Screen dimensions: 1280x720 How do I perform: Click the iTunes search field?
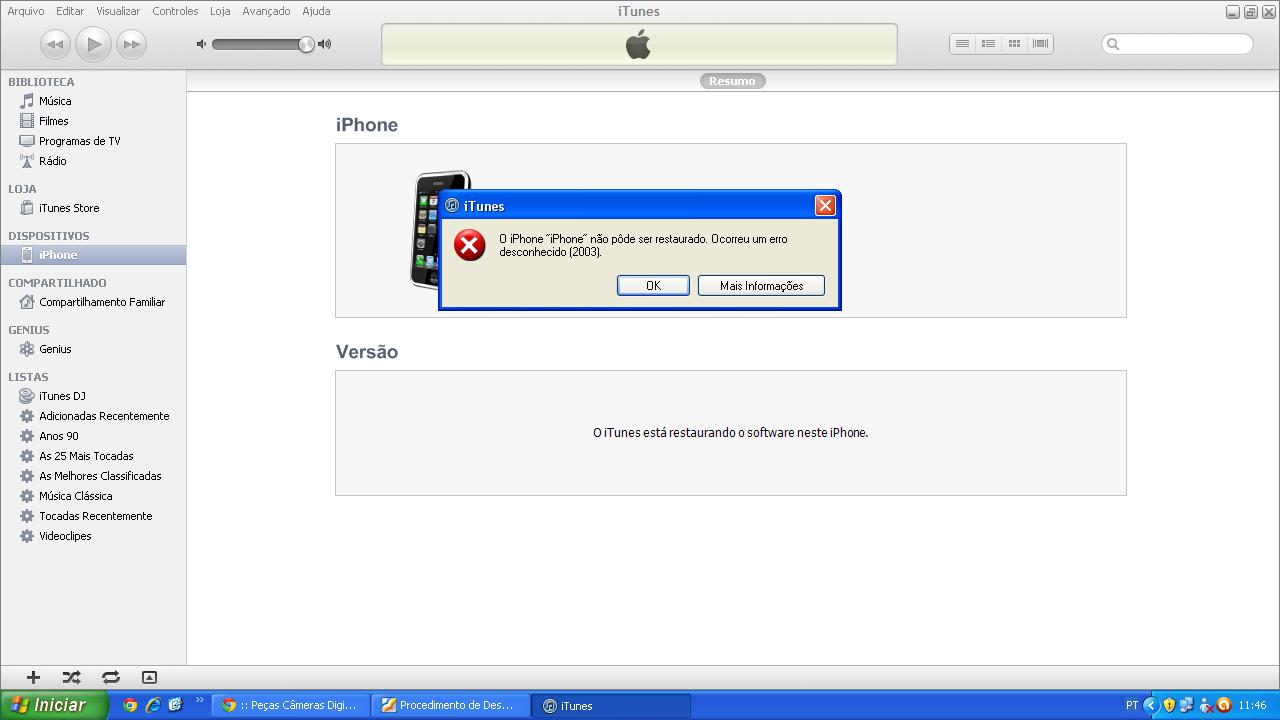click(x=1177, y=44)
